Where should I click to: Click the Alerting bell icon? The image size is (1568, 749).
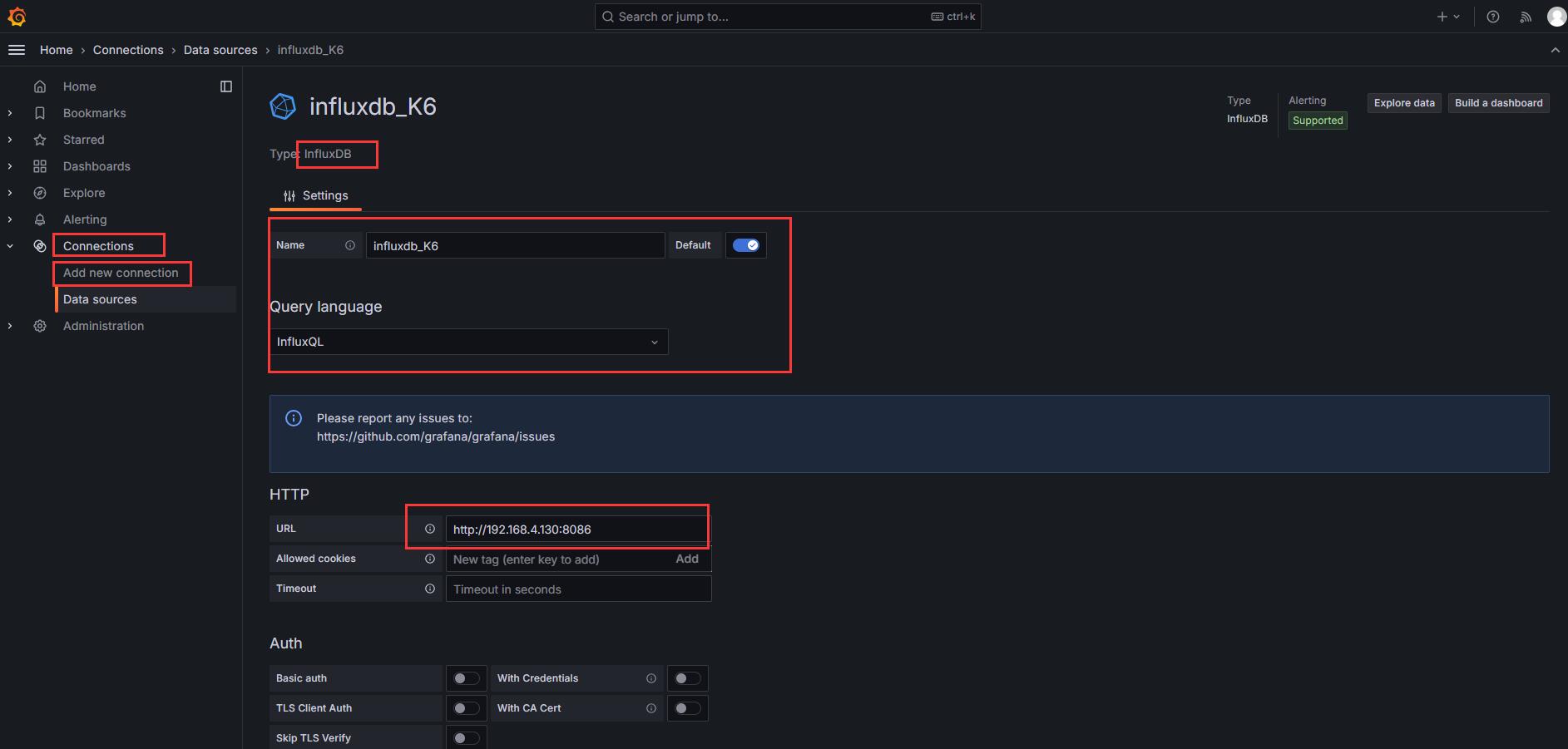pyautogui.click(x=40, y=219)
